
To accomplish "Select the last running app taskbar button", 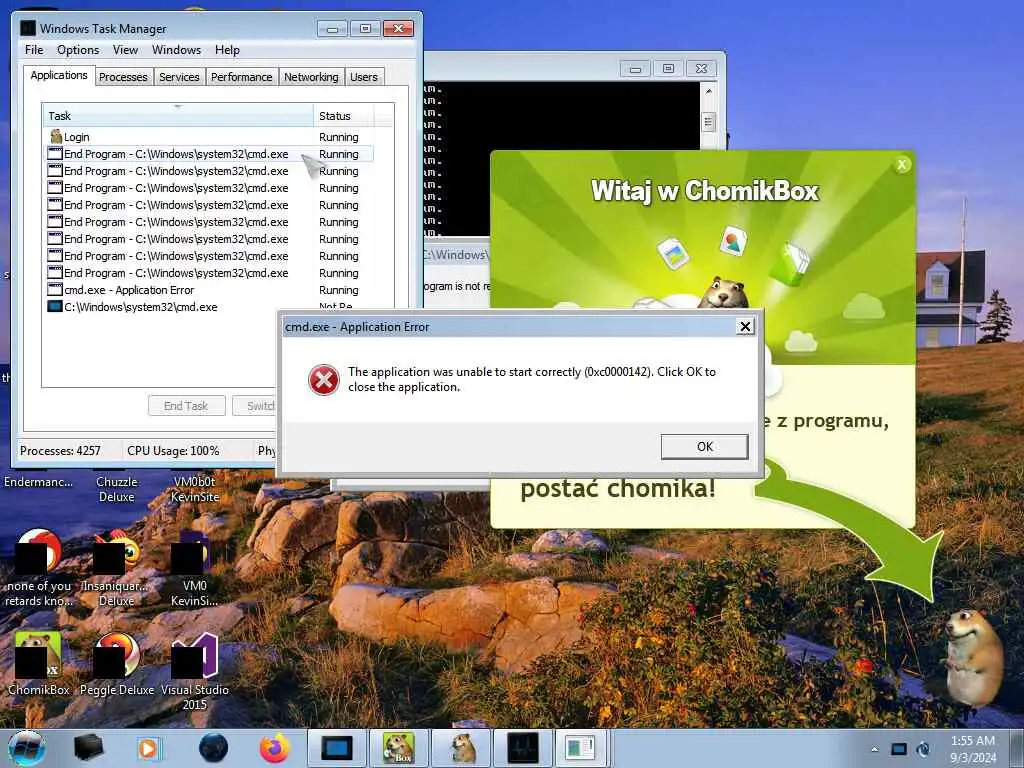I will coord(581,748).
